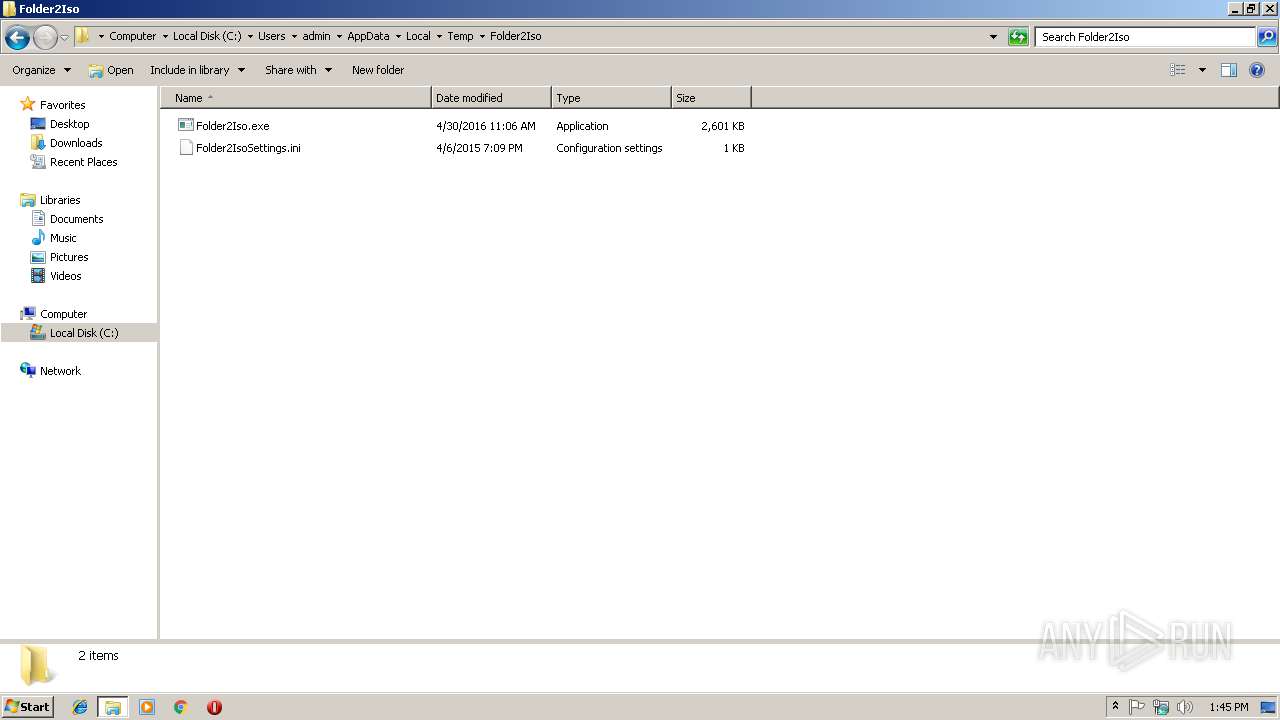Go back with the Back arrow button
The height and width of the screenshot is (720, 1280).
(x=17, y=37)
